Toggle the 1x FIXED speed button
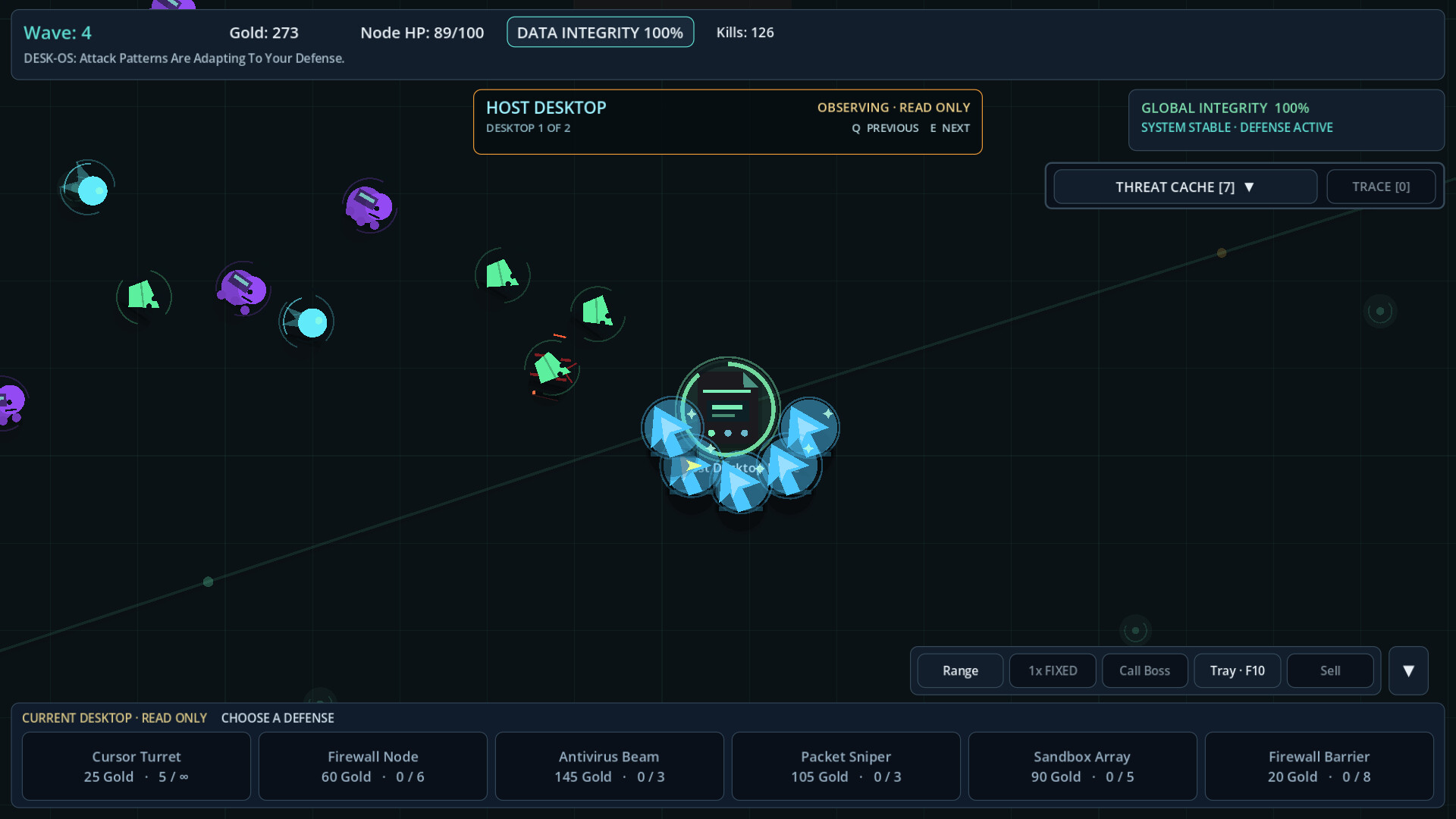This screenshot has width=1456, height=819. [1053, 670]
